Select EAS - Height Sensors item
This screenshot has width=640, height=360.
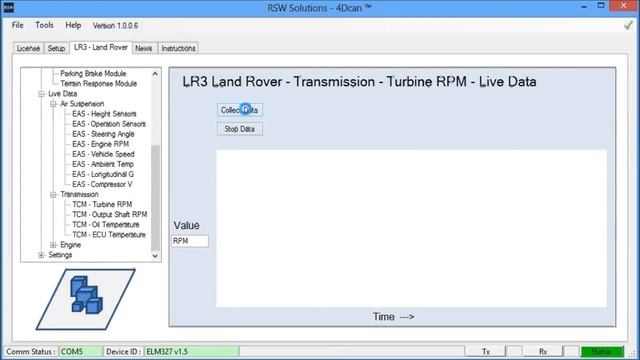click(x=104, y=114)
